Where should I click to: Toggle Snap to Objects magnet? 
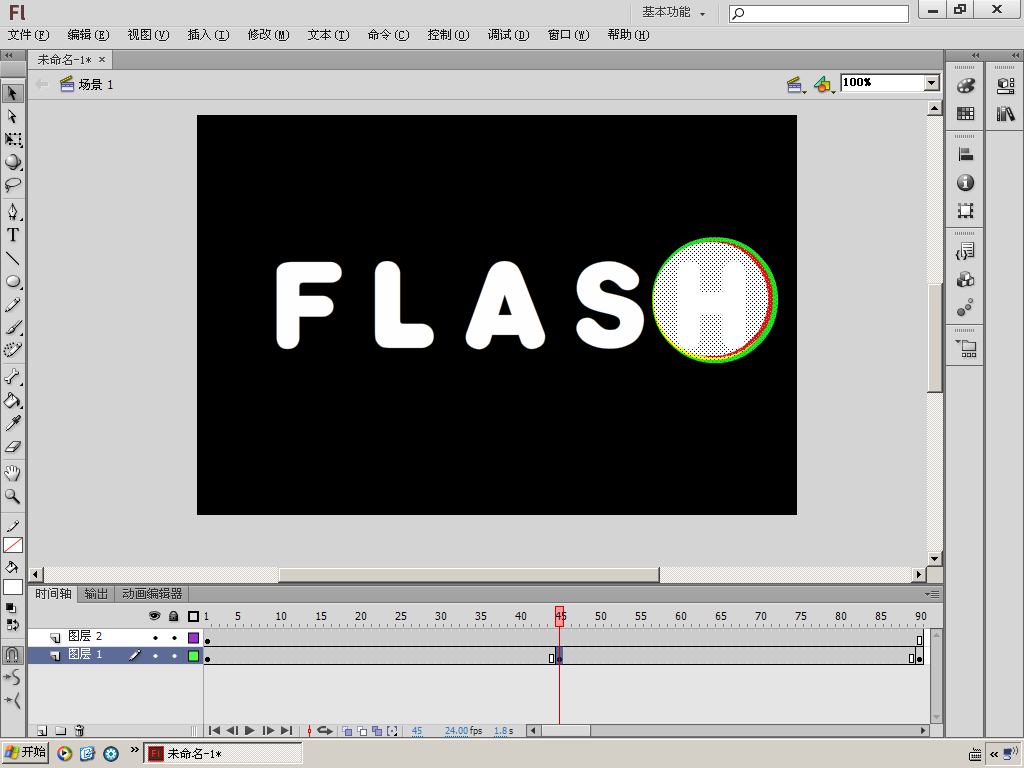point(12,654)
